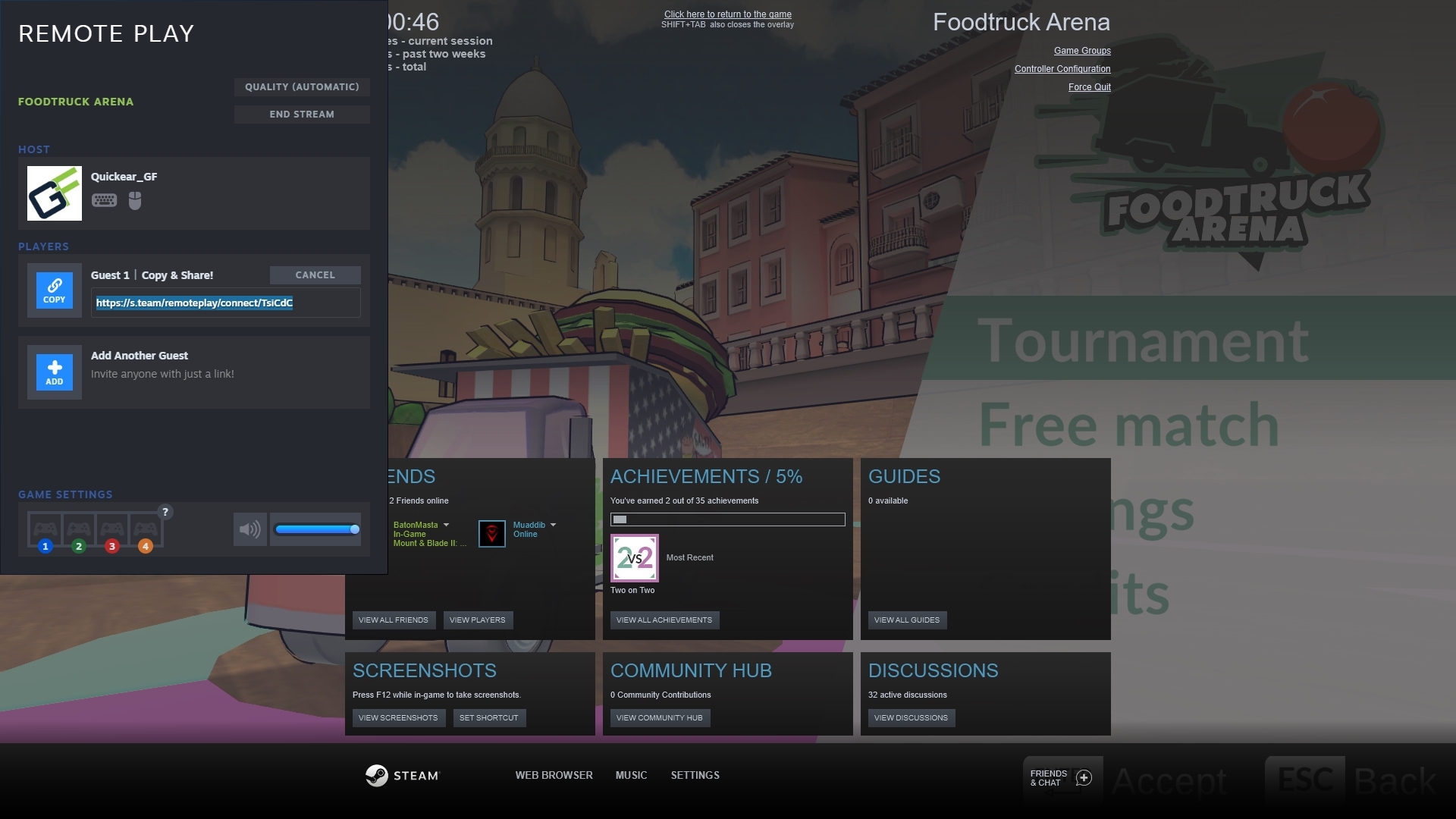Viewport: 1456px width, 819px height.
Task: Open the Game Groups link
Action: point(1082,51)
